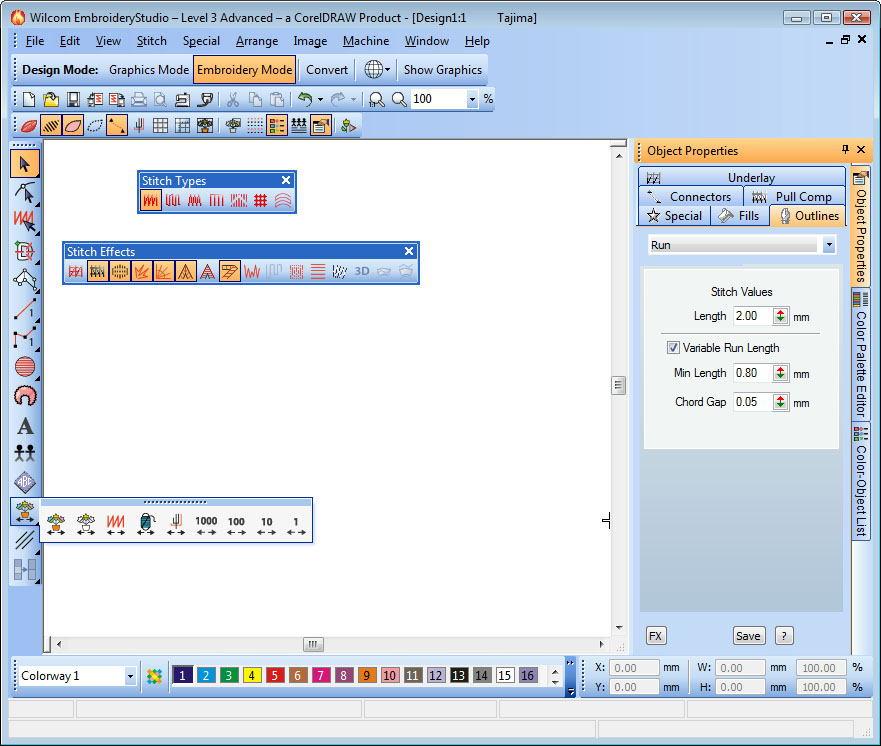Click the Select Object arrow tool
Image resolution: width=881 pixels, height=746 pixels.
pyautogui.click(x=25, y=163)
